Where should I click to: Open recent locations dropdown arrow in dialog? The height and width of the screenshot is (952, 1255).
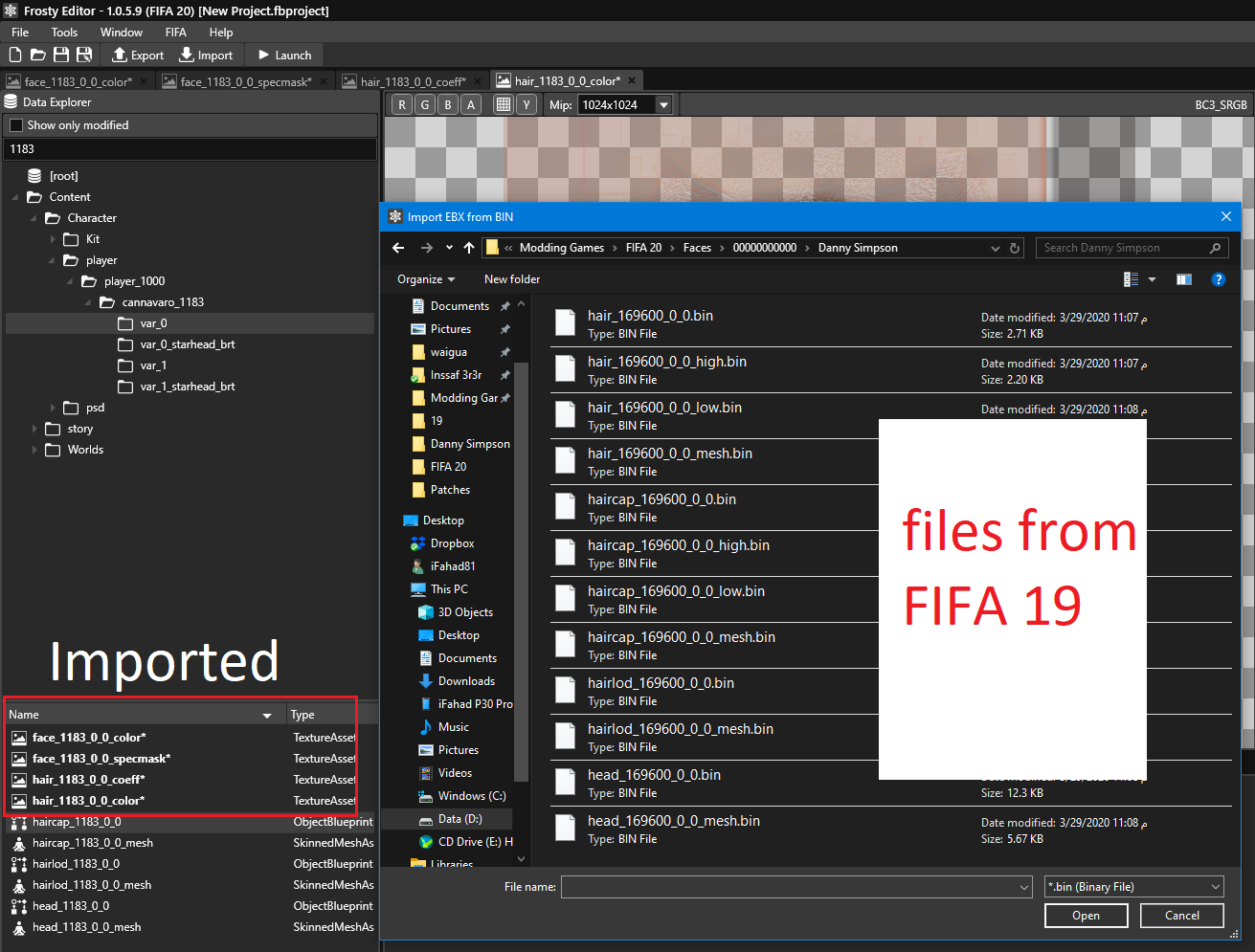point(449,248)
